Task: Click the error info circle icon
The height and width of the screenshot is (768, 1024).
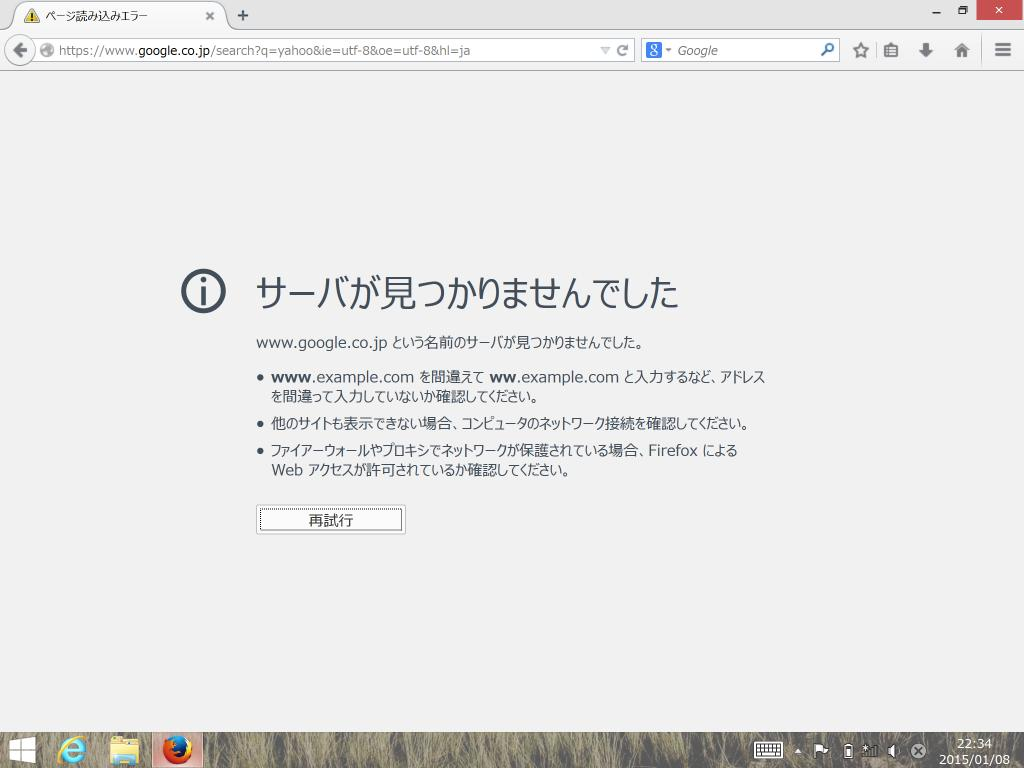Action: point(203,291)
